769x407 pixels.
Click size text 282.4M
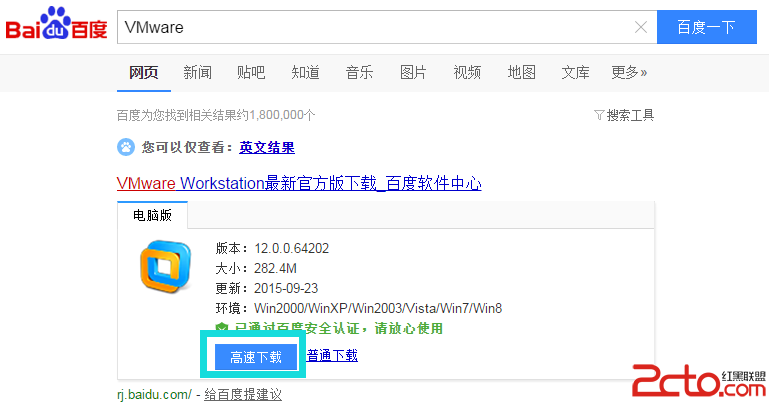tap(275, 268)
